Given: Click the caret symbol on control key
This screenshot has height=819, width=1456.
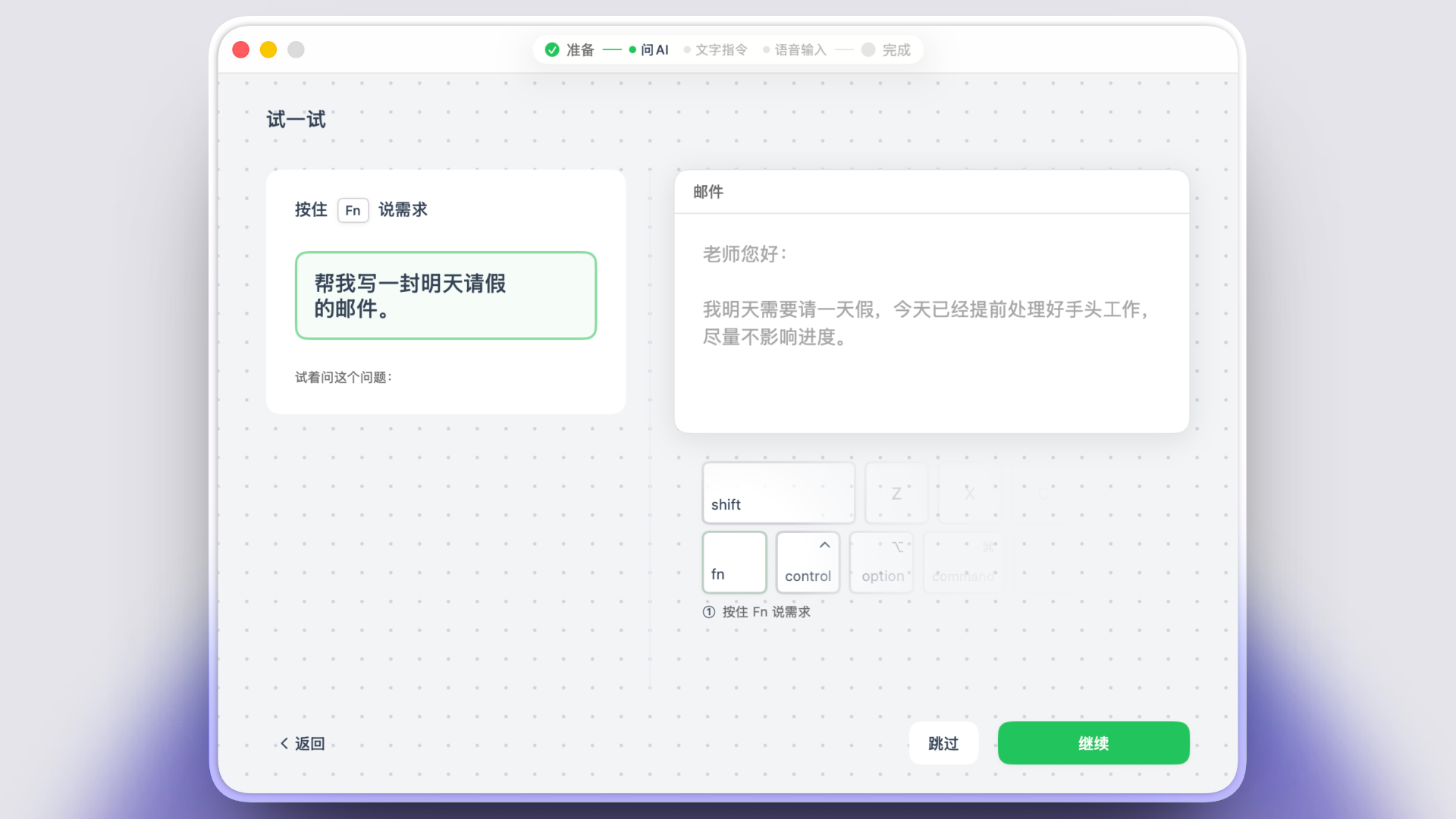Looking at the screenshot, I should [824, 545].
